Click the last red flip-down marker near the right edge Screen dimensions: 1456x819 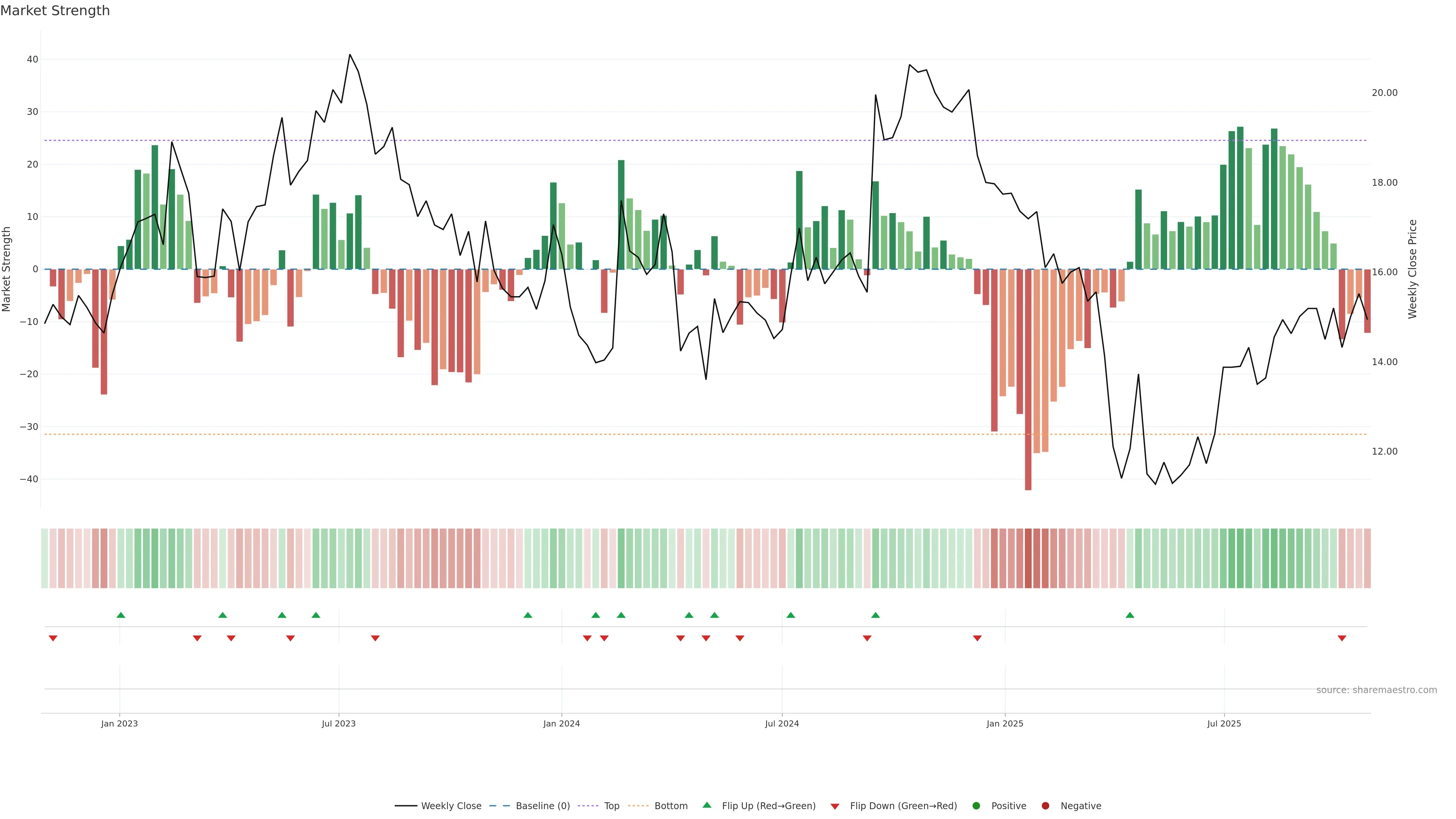point(1342,638)
